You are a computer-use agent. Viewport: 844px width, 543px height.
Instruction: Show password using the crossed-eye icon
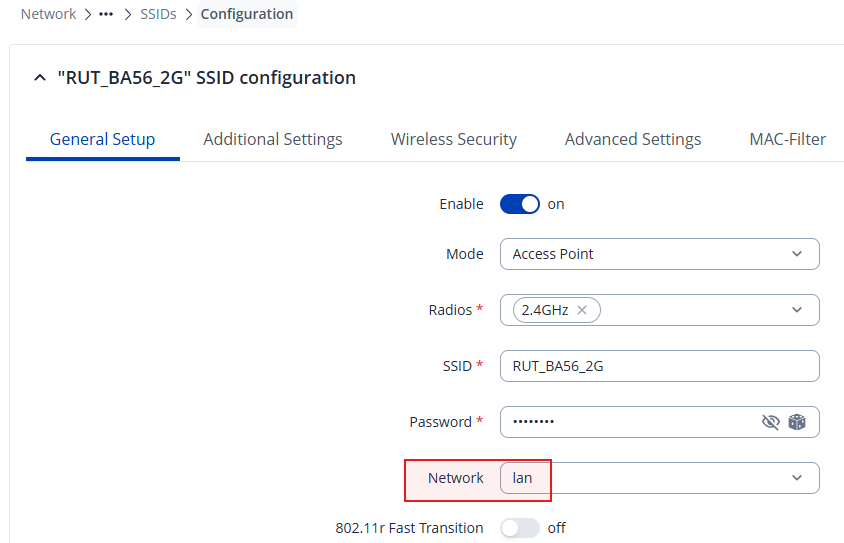pos(771,422)
